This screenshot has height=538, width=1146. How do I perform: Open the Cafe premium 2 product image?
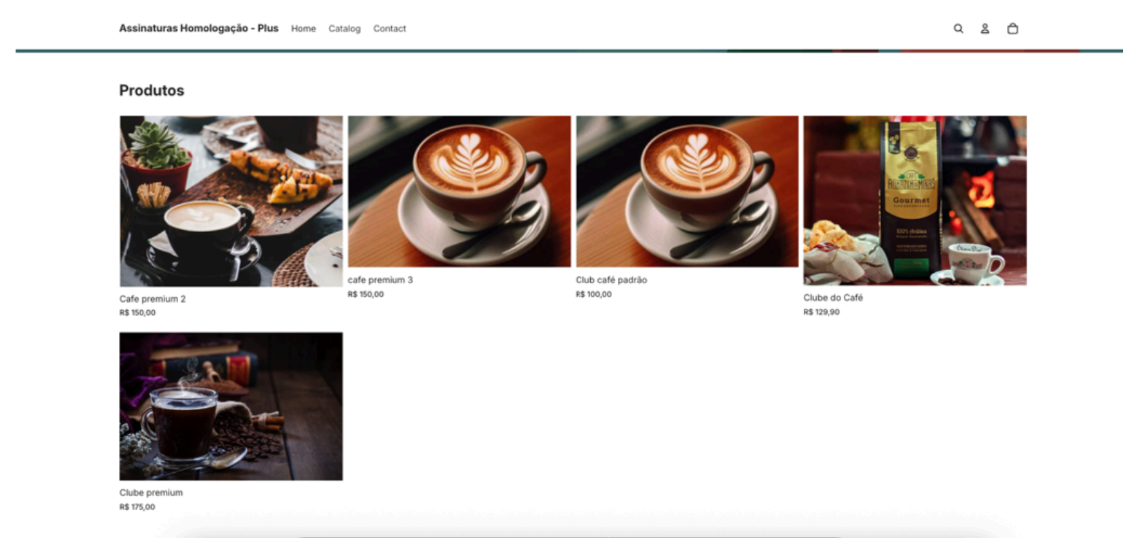click(231, 201)
